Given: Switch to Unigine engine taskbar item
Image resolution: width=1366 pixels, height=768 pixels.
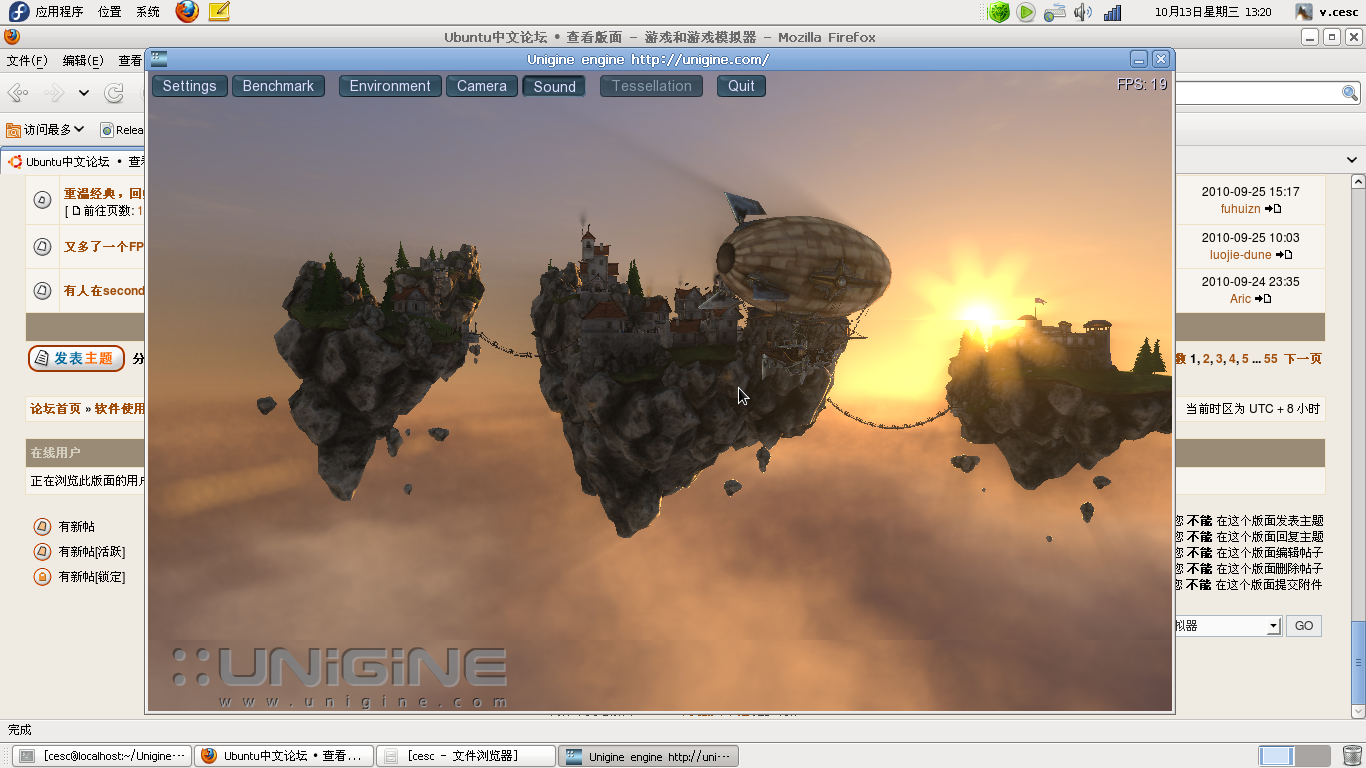Looking at the screenshot, I should point(648,756).
